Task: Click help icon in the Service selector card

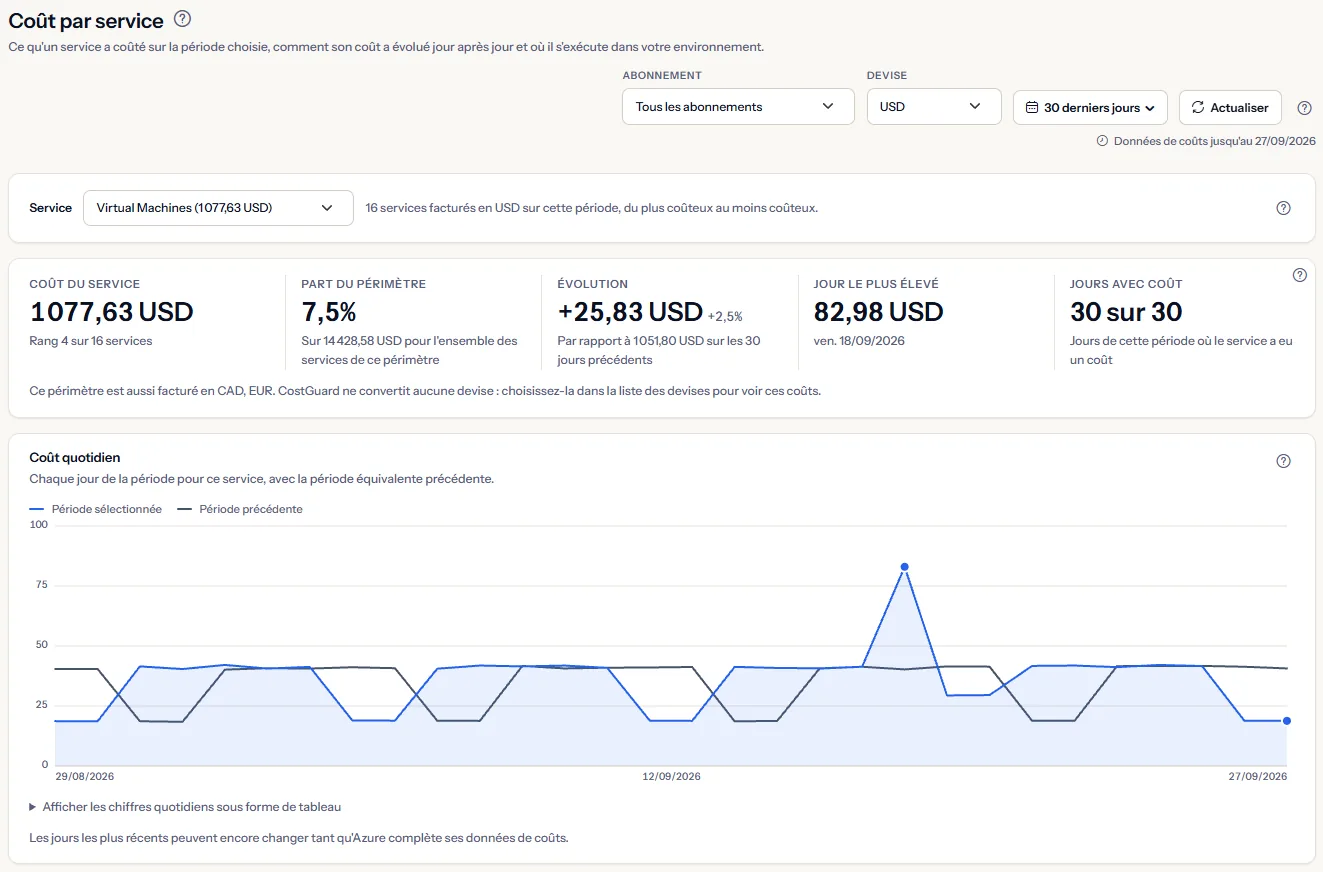Action: pyautogui.click(x=1284, y=208)
